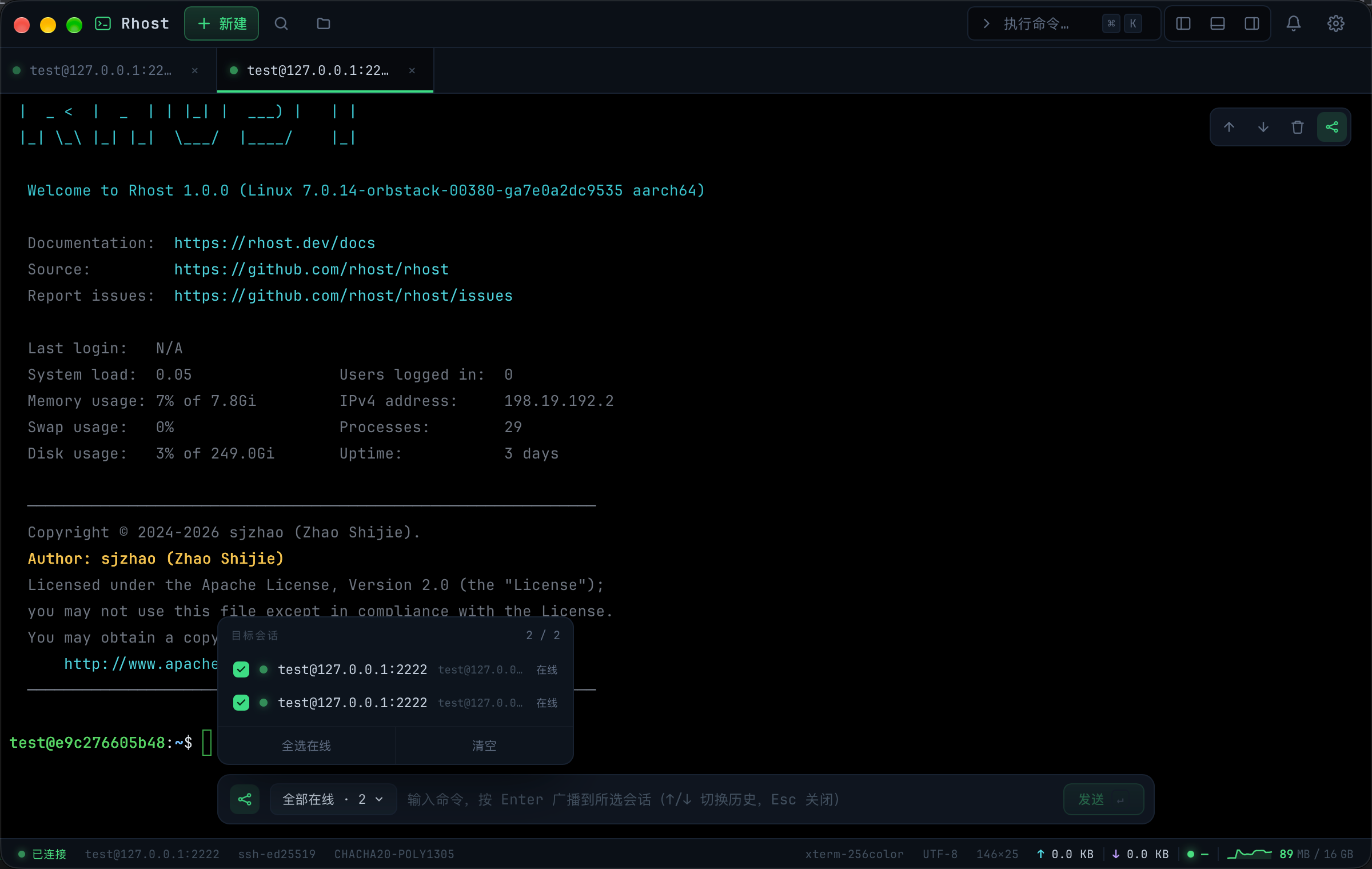Click the 新建 new session button
Viewport: 1372px width, 869px height.
pos(222,23)
